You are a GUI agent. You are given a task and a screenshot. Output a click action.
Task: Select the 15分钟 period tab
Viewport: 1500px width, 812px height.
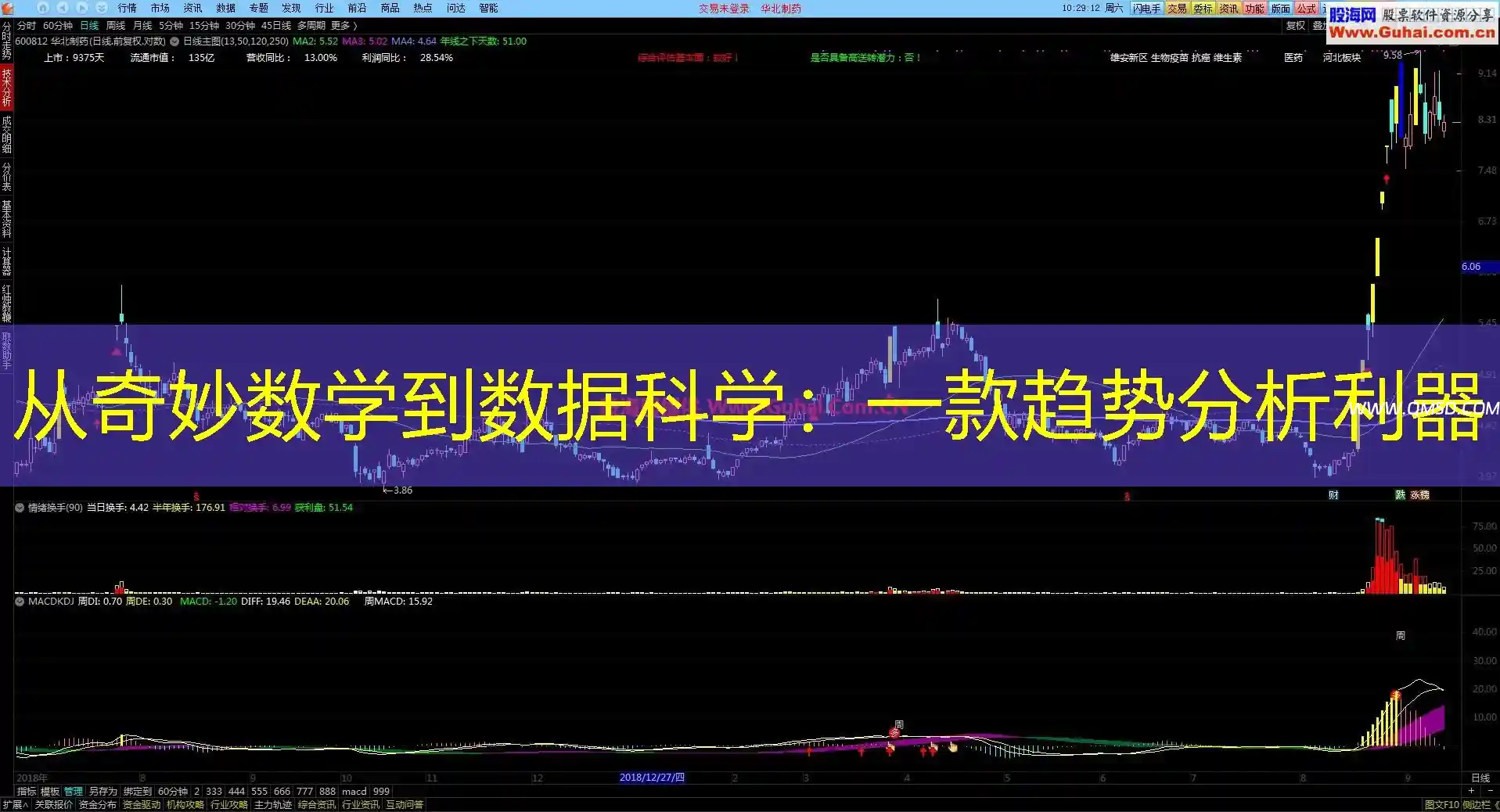(204, 26)
